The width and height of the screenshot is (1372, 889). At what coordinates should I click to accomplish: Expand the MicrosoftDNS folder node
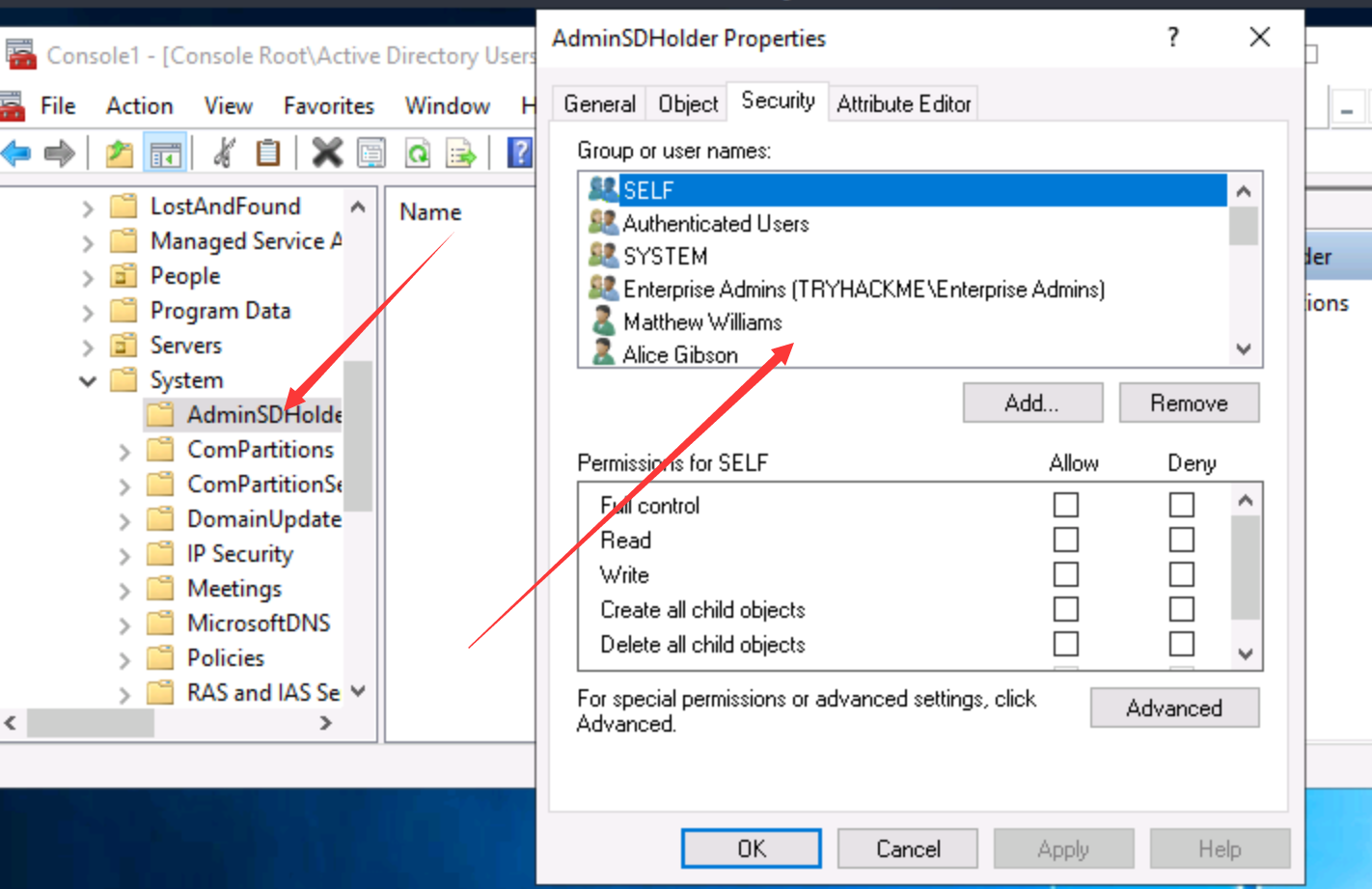click(124, 625)
